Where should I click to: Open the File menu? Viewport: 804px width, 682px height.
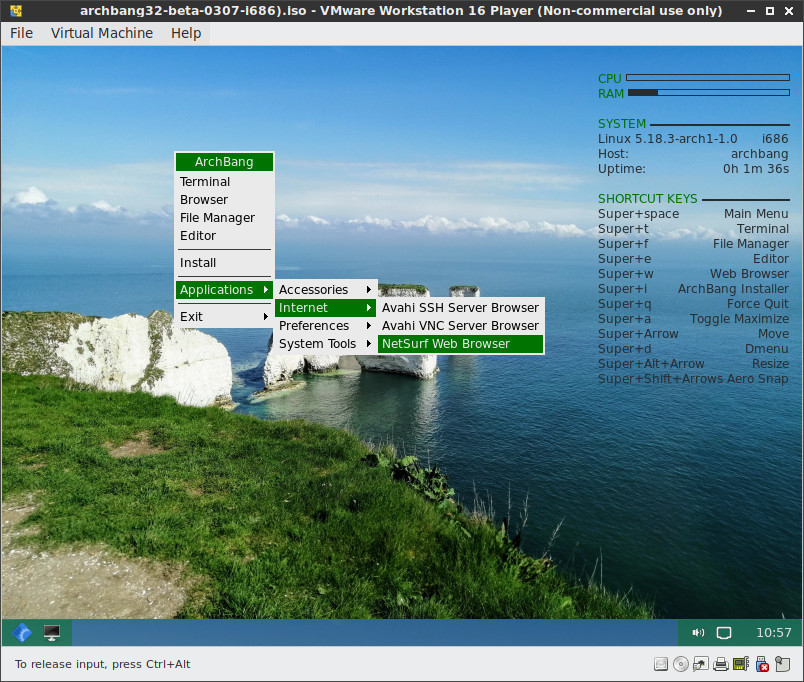click(22, 33)
